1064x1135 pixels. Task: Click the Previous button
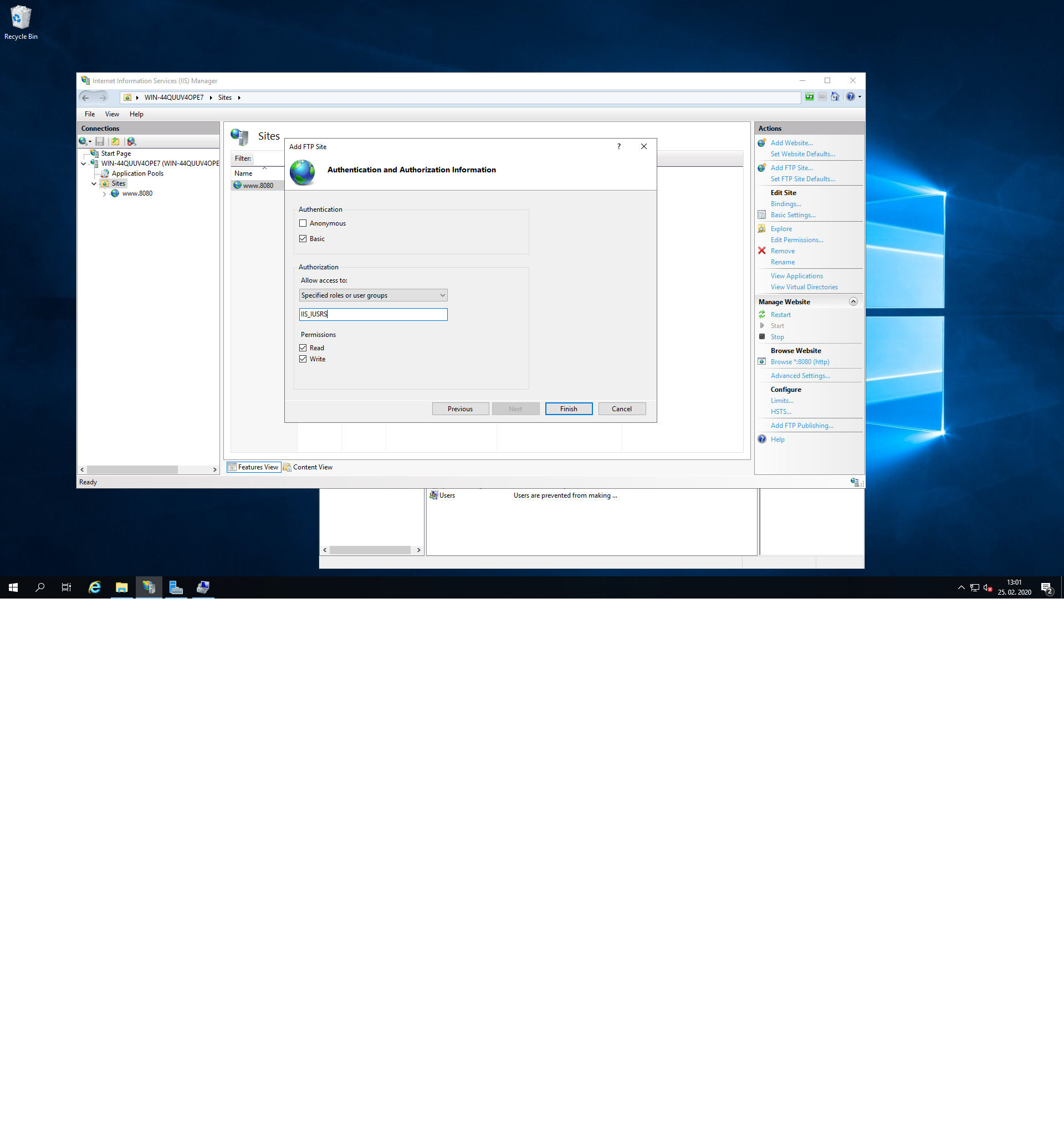tap(461, 410)
